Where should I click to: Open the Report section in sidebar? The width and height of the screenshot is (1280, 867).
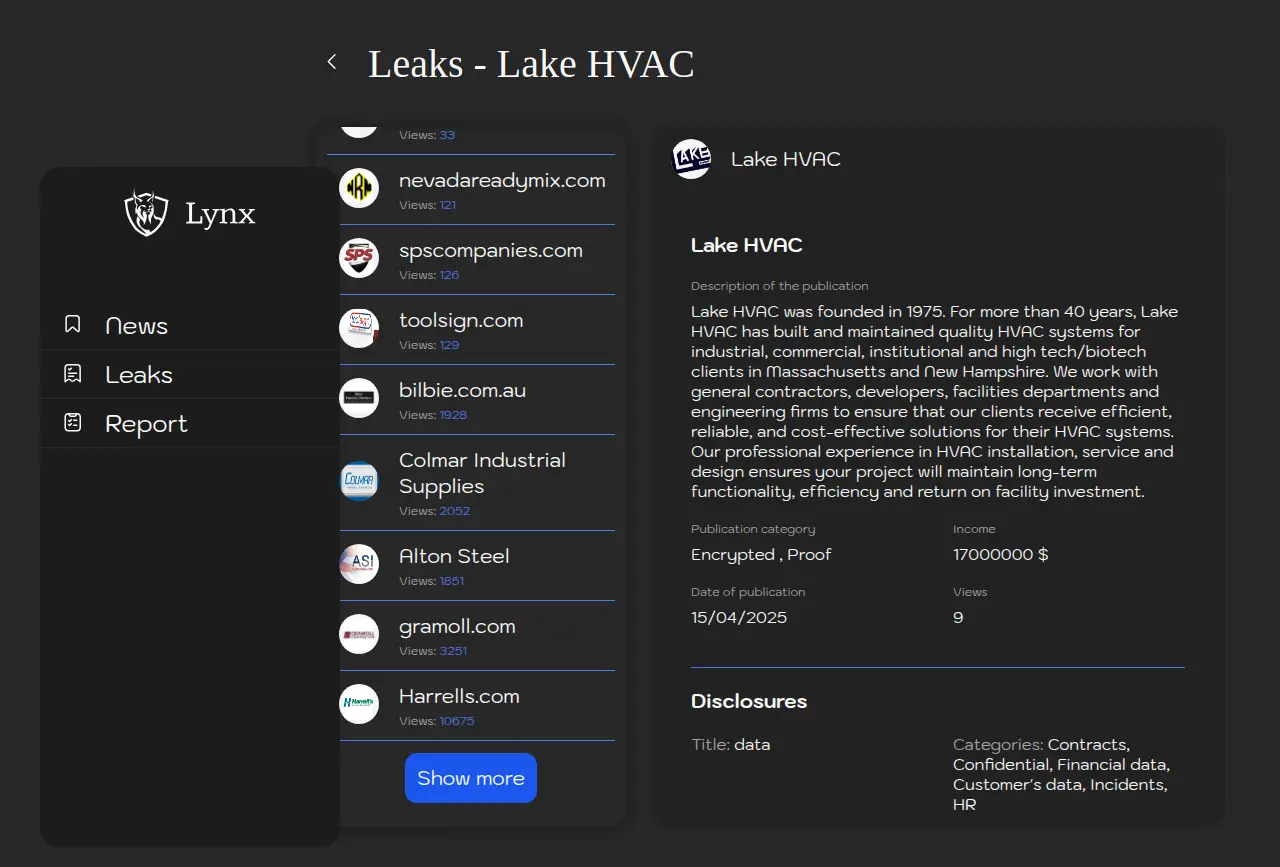(146, 424)
